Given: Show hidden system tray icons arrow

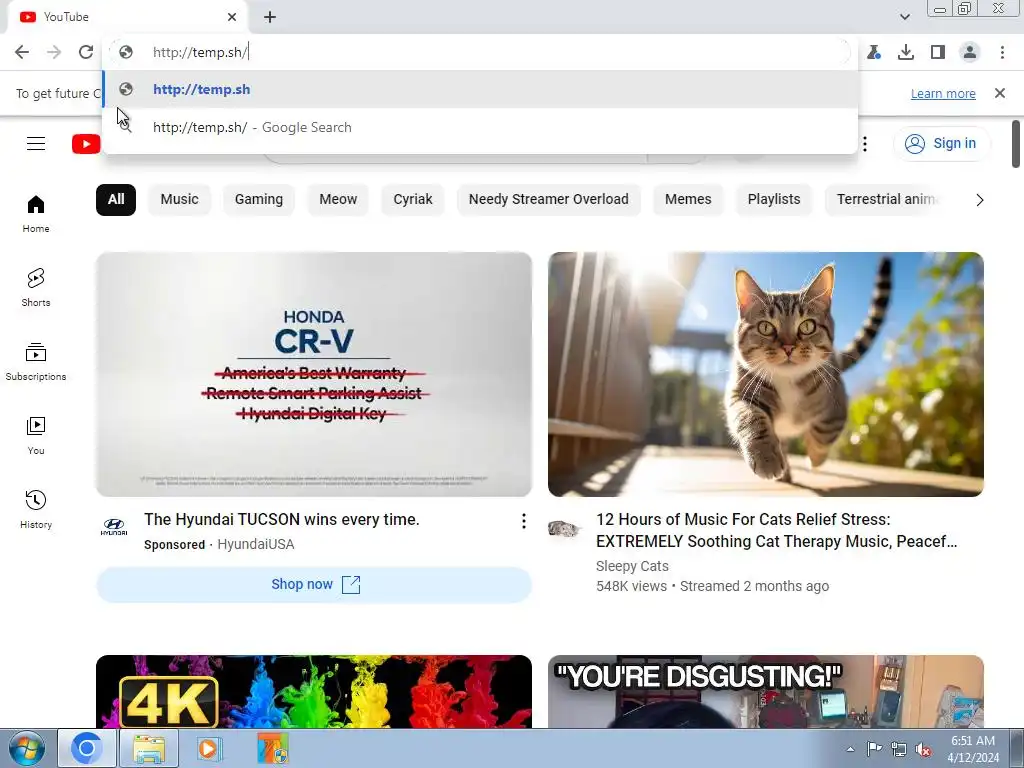Looking at the screenshot, I should tap(850, 749).
